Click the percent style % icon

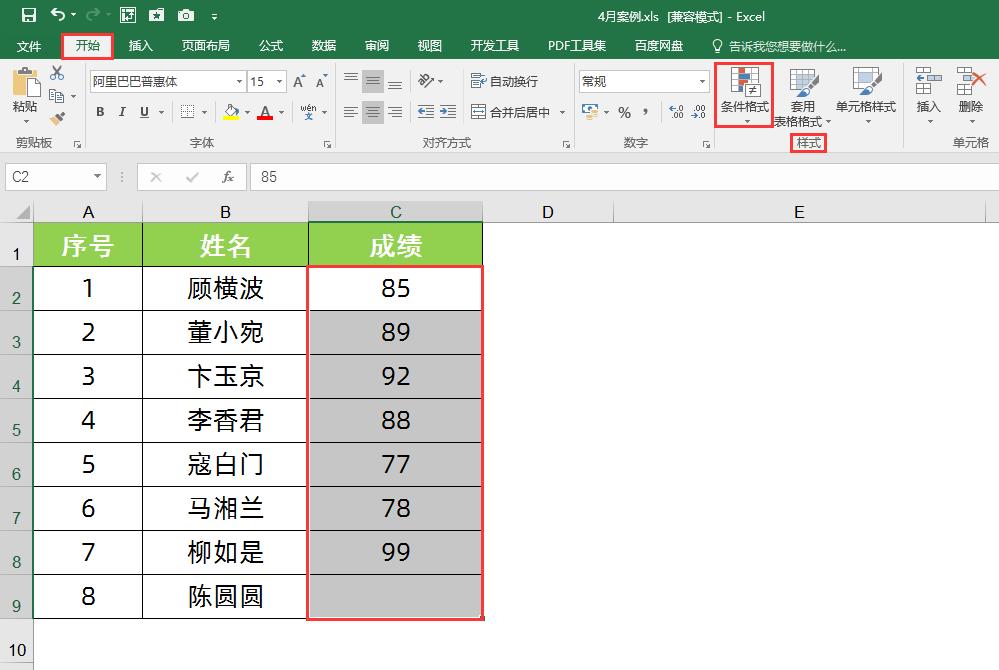point(624,113)
